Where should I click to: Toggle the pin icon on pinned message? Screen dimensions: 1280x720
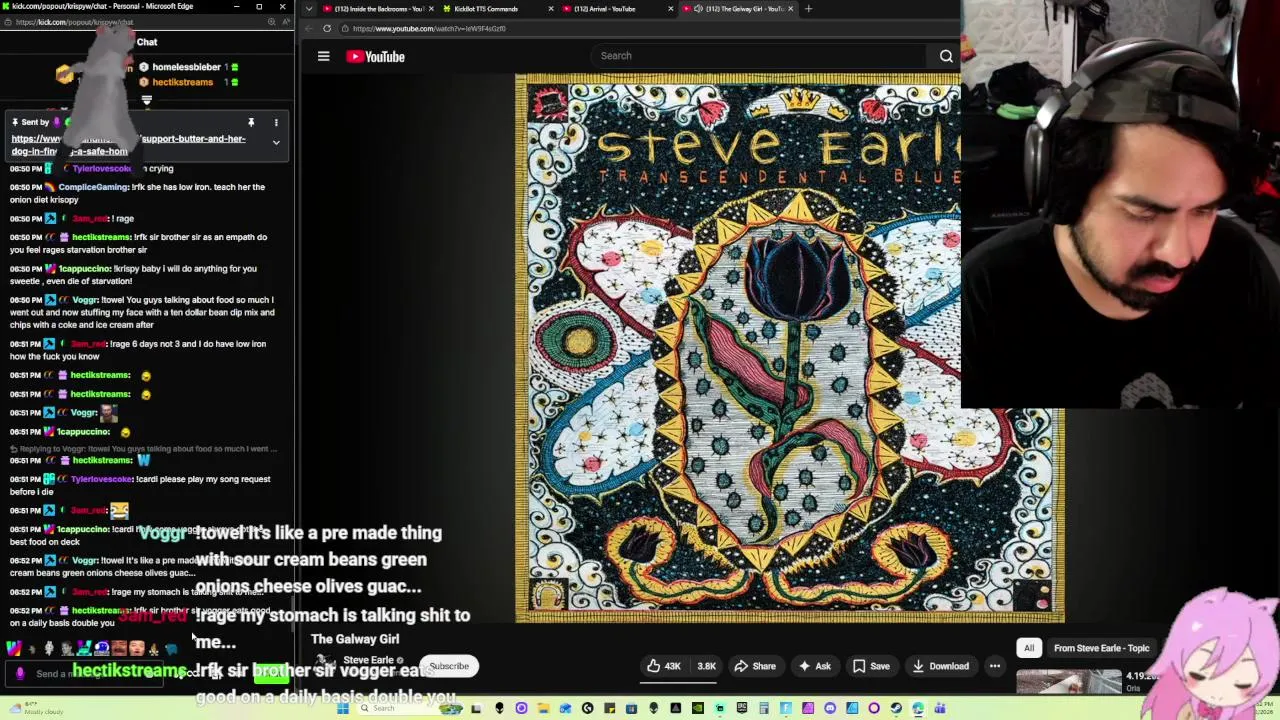[251, 122]
